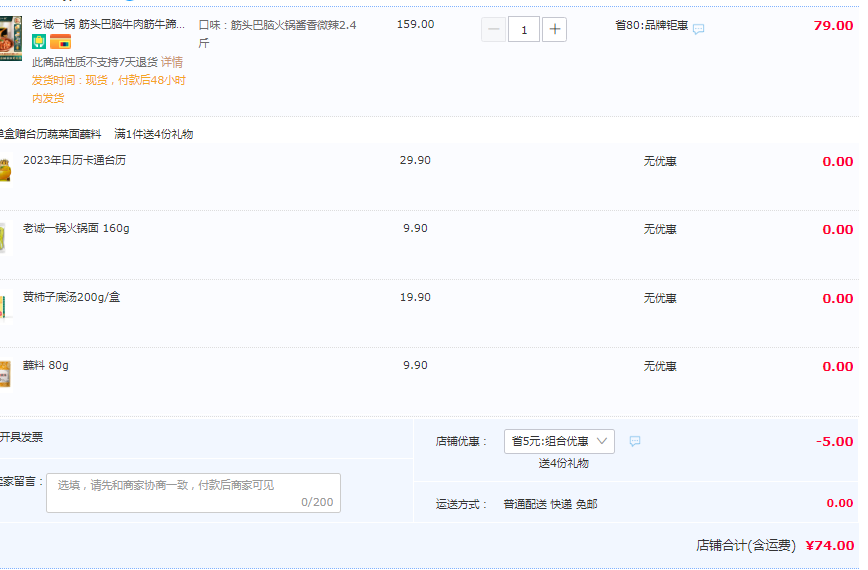Click 无优惠 in the 蘸料 80g row
868x570 pixels.
pyautogui.click(x=660, y=366)
